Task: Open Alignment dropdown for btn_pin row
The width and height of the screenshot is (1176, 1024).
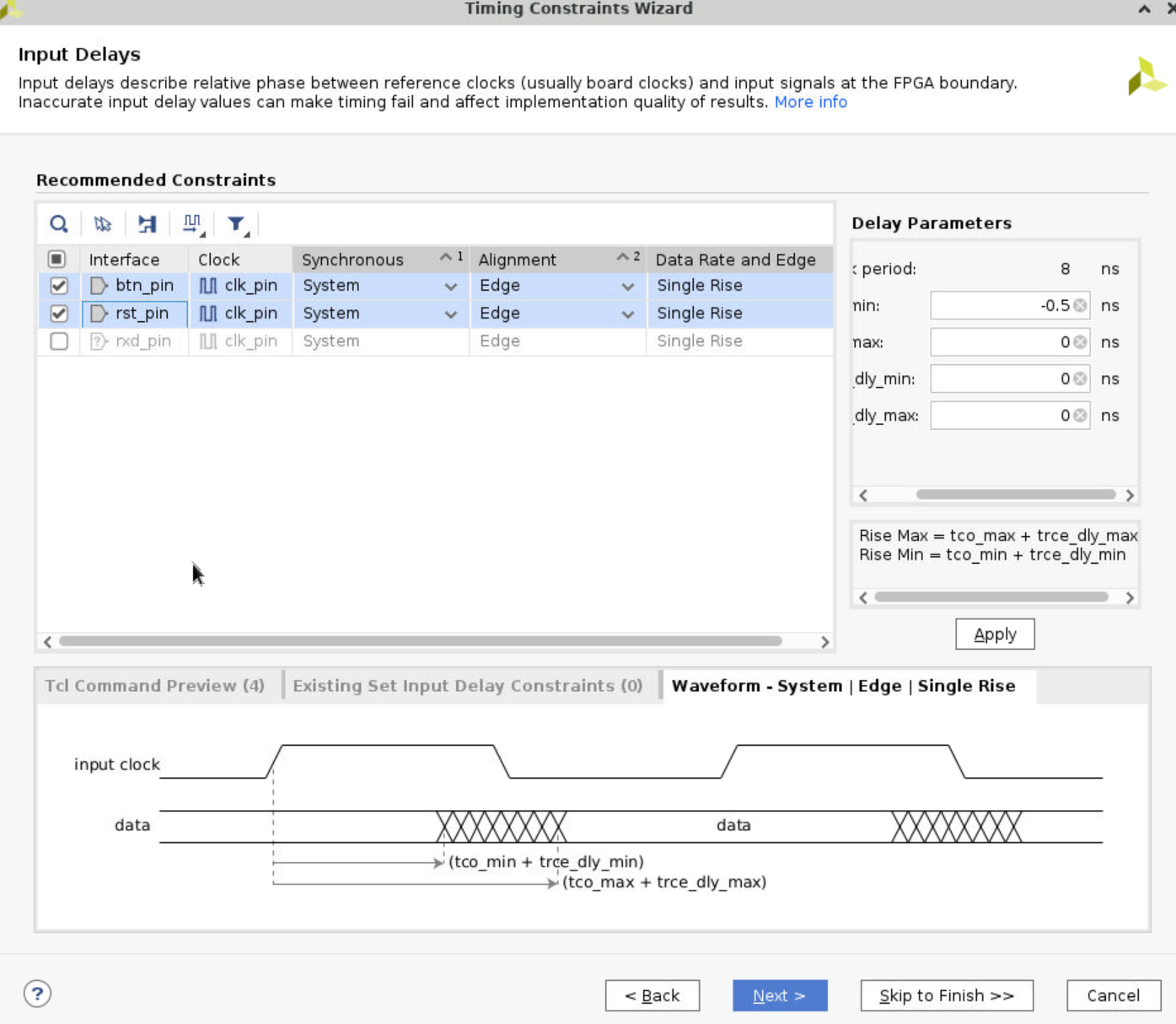Action: pos(628,287)
